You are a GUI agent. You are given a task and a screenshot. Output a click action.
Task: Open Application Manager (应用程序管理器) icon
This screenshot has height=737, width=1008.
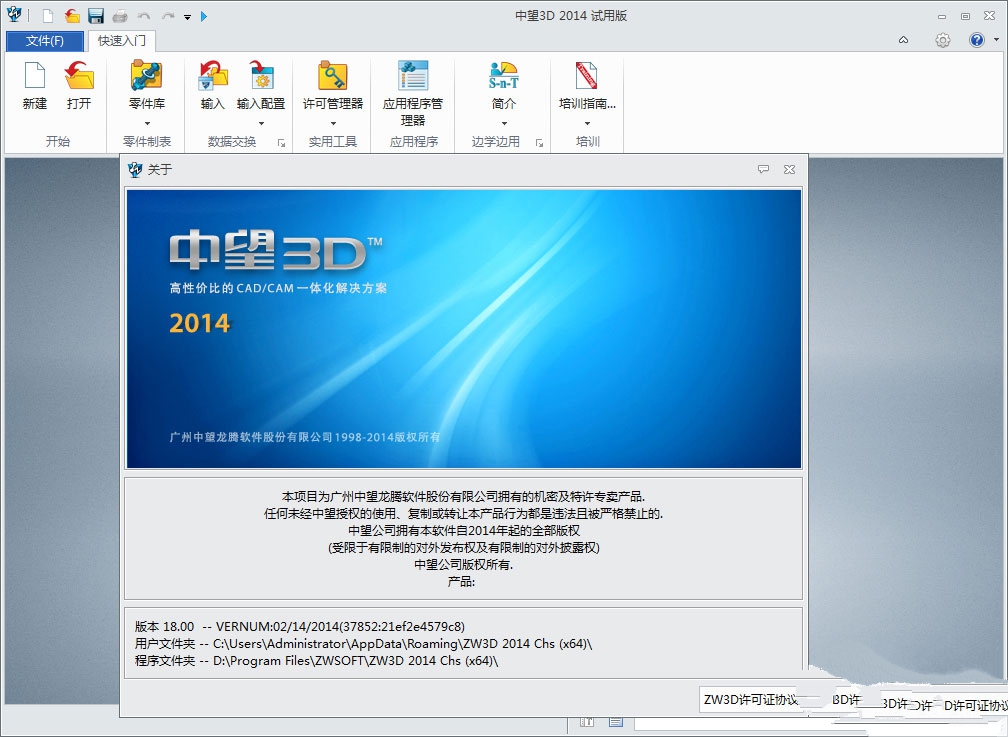(413, 75)
